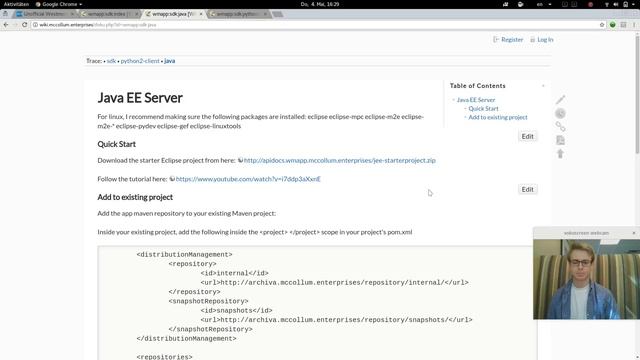Click the browser back arrow
Viewport: 640px width, 360px height.
click(x=6, y=25)
